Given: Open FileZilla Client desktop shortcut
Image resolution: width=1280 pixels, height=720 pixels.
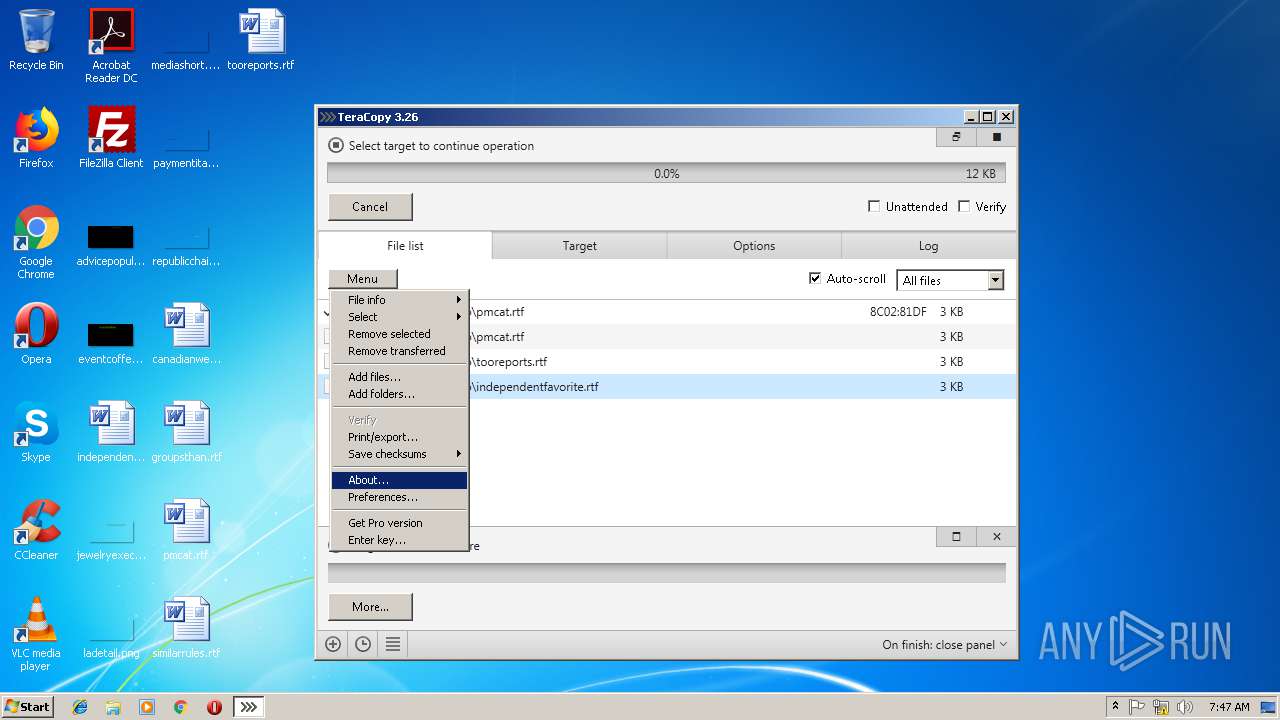Looking at the screenshot, I should [111, 139].
